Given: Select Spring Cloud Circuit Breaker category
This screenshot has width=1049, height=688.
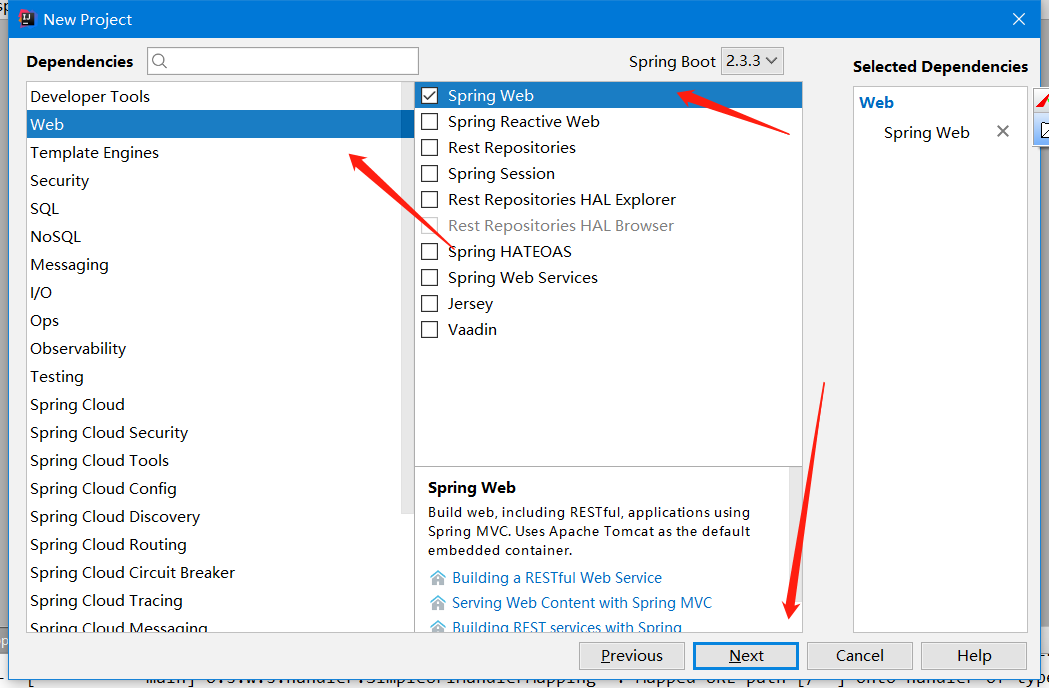Looking at the screenshot, I should coord(214,573).
